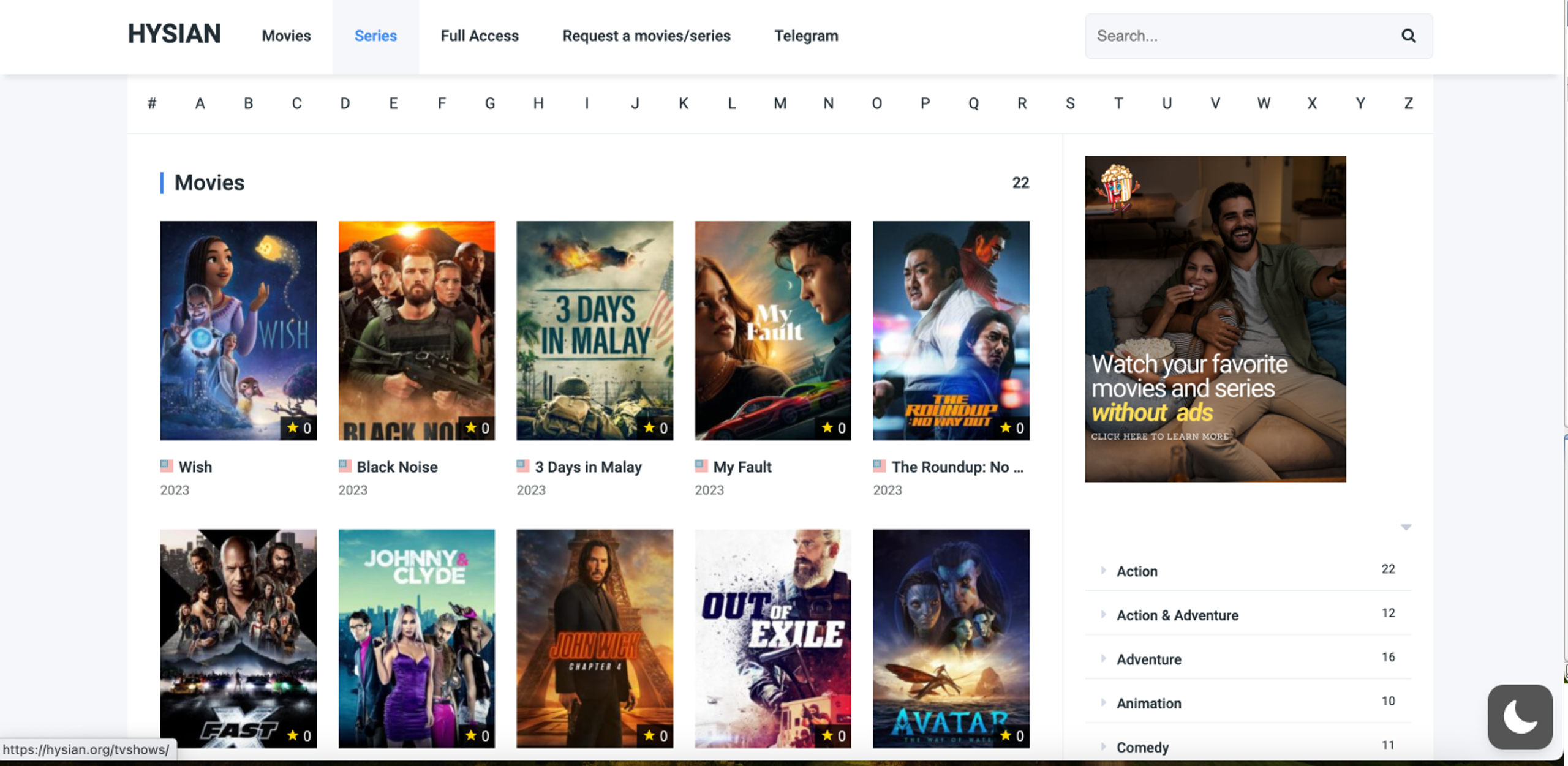This screenshot has height=766, width=1568.
Task: Toggle dark mode with moon icon
Action: pyautogui.click(x=1520, y=716)
